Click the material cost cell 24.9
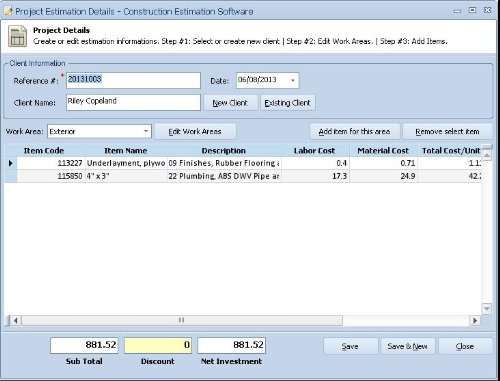500x381 pixels. point(383,176)
